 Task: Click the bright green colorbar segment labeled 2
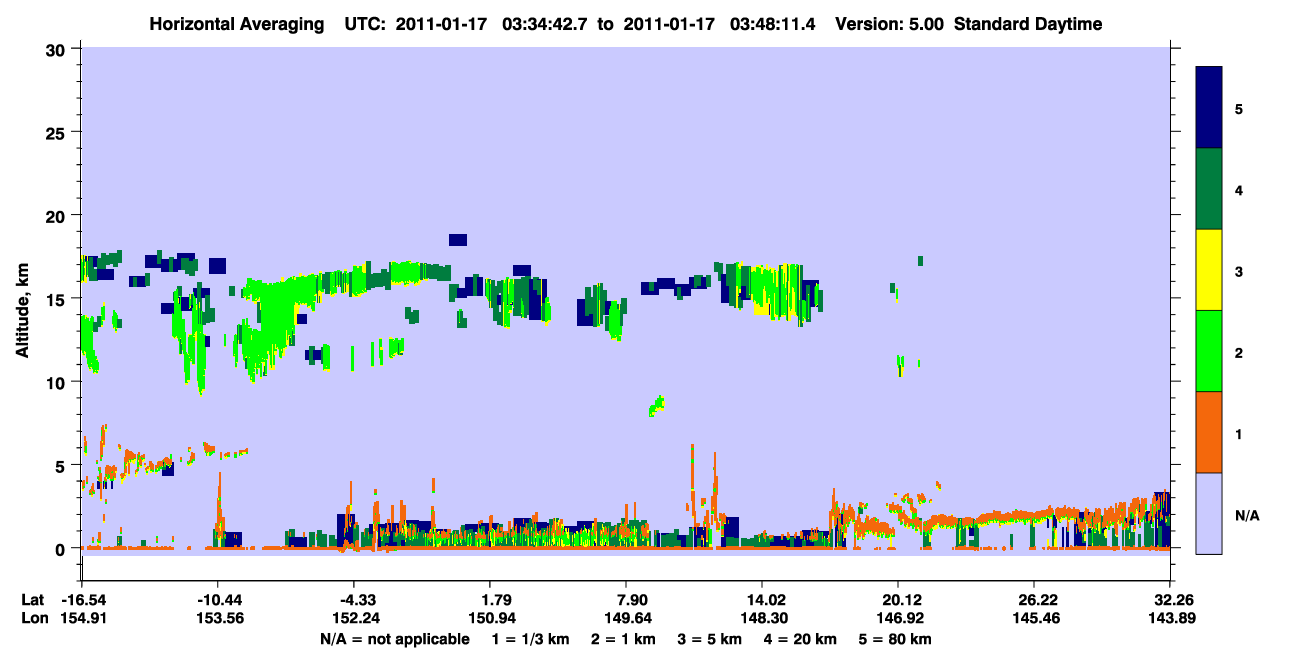click(x=1209, y=351)
